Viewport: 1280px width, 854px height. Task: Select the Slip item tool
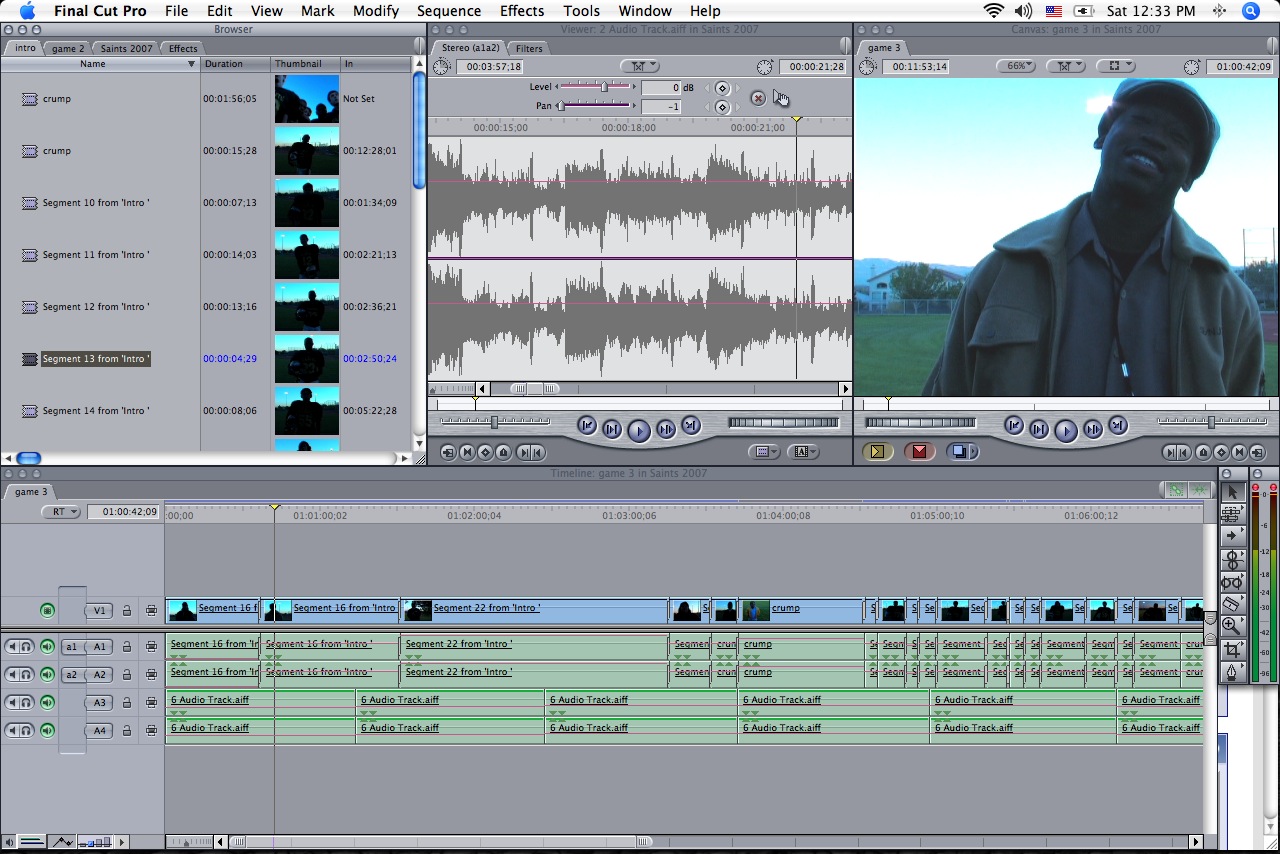pyautogui.click(x=1232, y=582)
